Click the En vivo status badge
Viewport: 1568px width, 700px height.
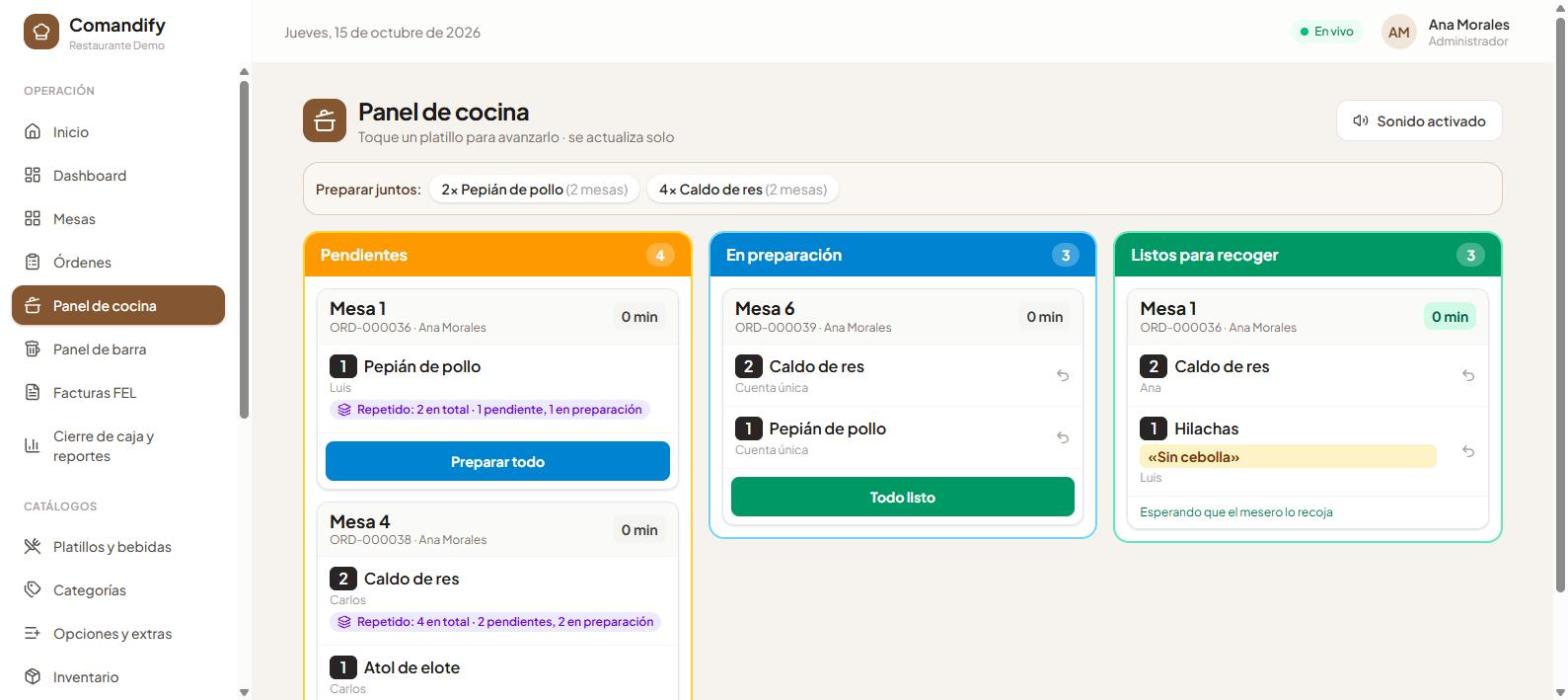tap(1326, 32)
